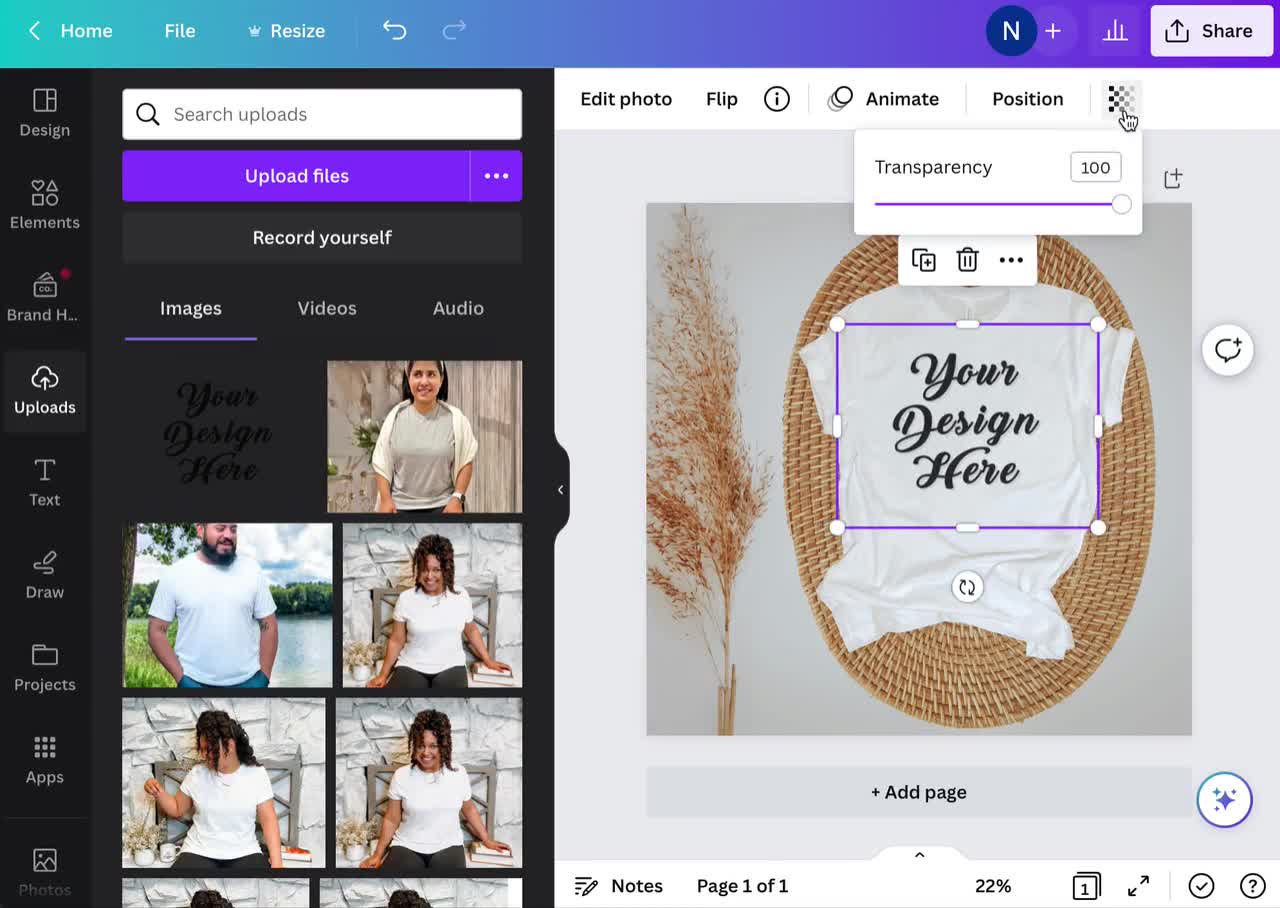The width and height of the screenshot is (1280, 908).
Task: Open the 22% zoom level control
Action: point(993,886)
